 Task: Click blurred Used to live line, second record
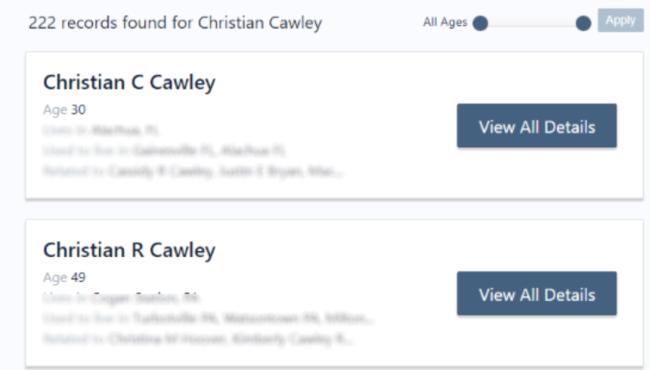point(208,318)
